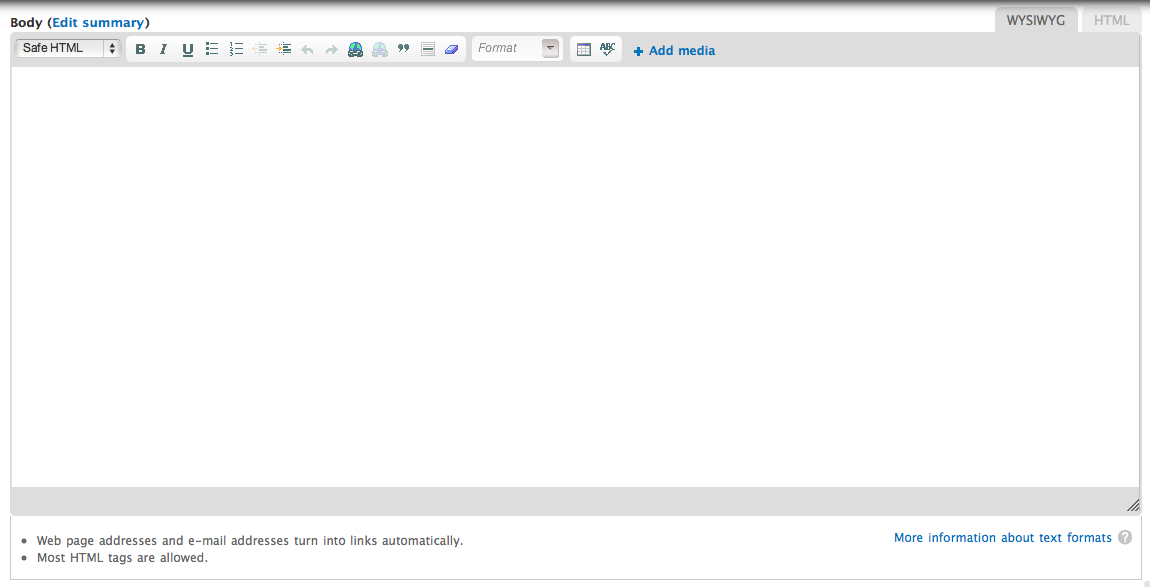Insert a blockquote

coord(404,49)
